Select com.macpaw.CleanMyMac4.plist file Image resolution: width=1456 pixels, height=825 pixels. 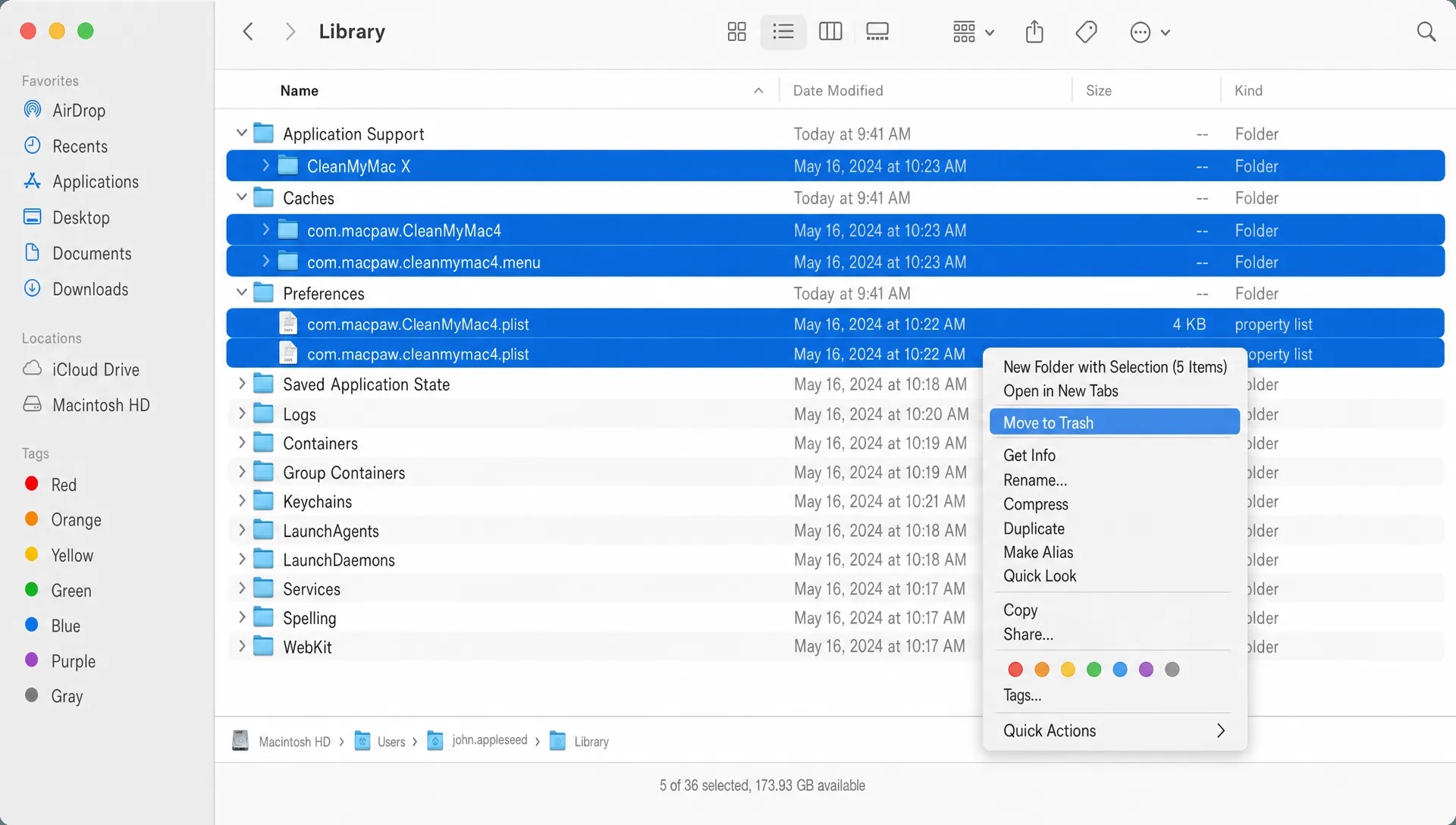click(x=835, y=324)
